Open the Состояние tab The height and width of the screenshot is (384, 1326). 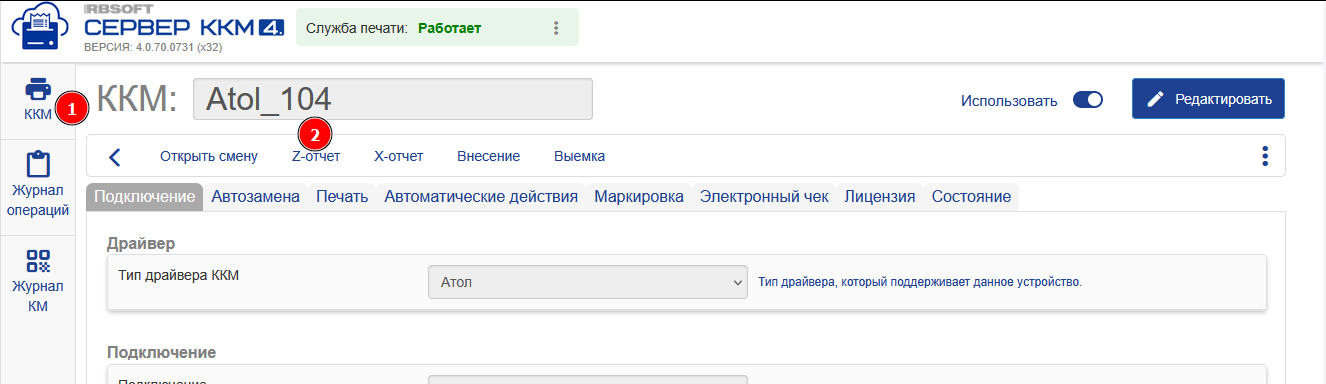pyautogui.click(x=972, y=197)
